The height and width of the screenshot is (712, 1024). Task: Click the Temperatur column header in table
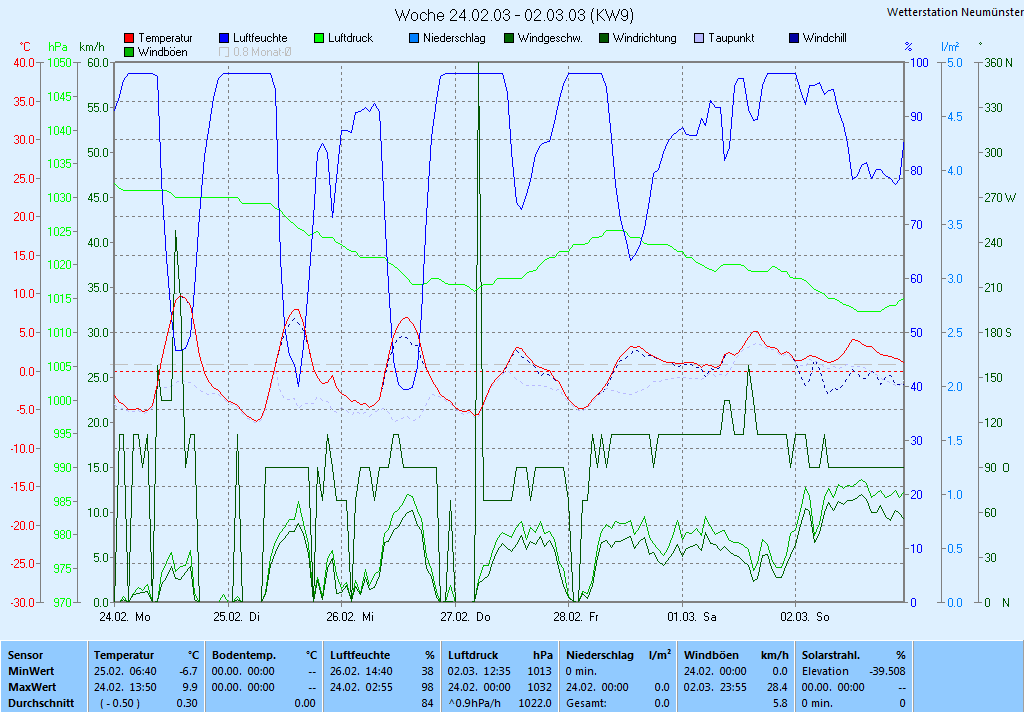[123, 655]
